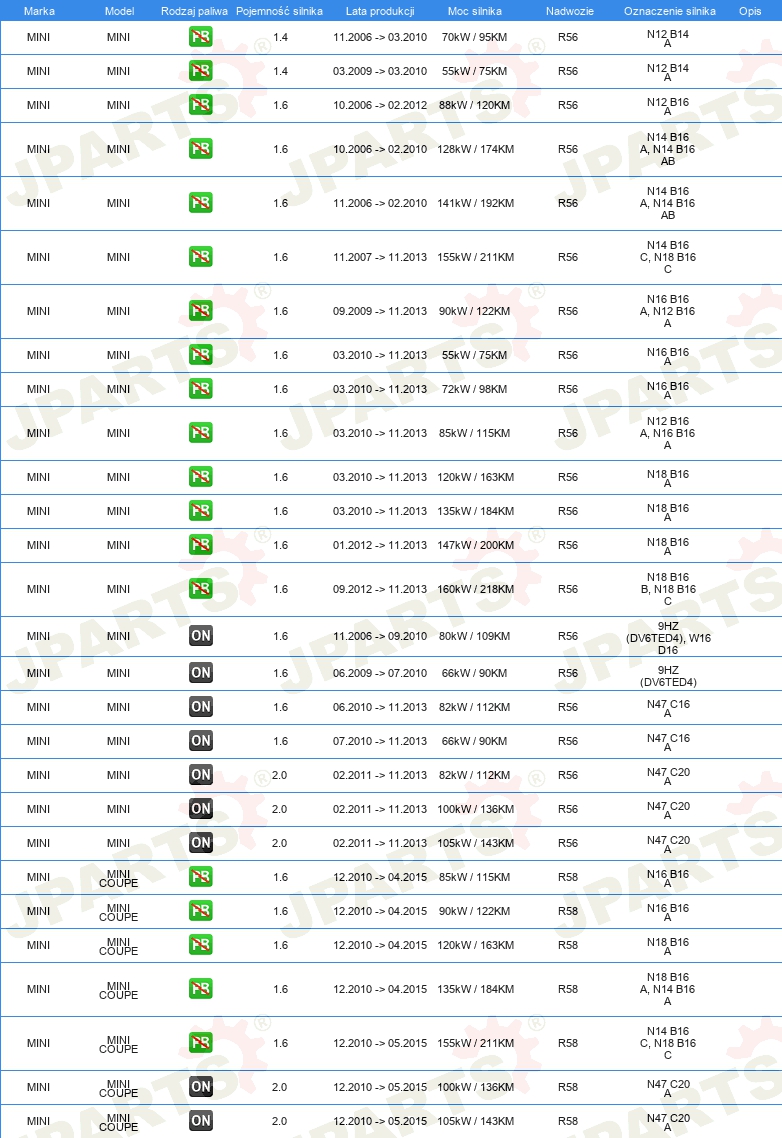Select the date range 11.2006 -> 09.2010
Image resolution: width=782 pixels, height=1138 pixels.
pyautogui.click(x=380, y=636)
